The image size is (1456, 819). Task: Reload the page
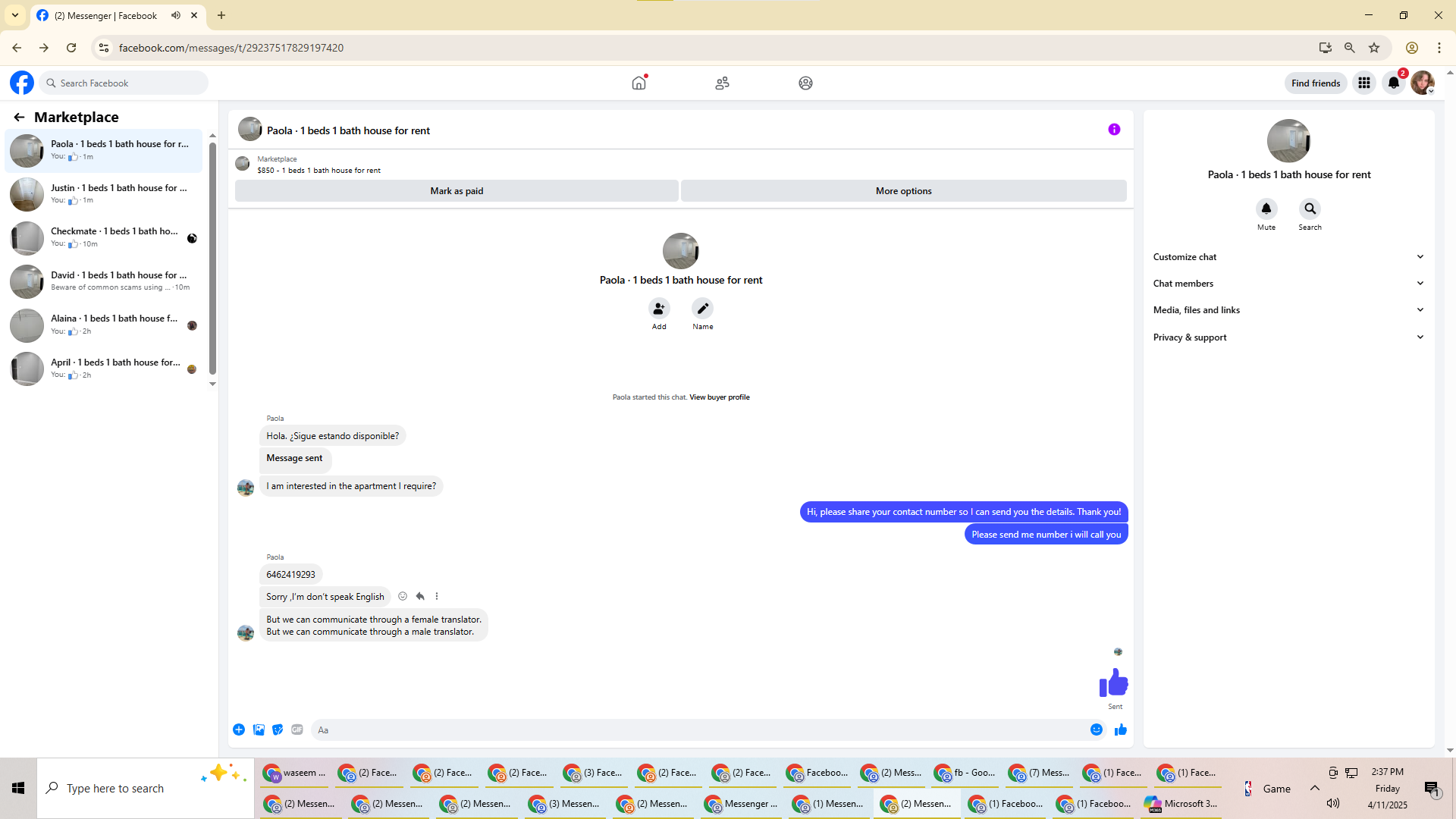(71, 48)
